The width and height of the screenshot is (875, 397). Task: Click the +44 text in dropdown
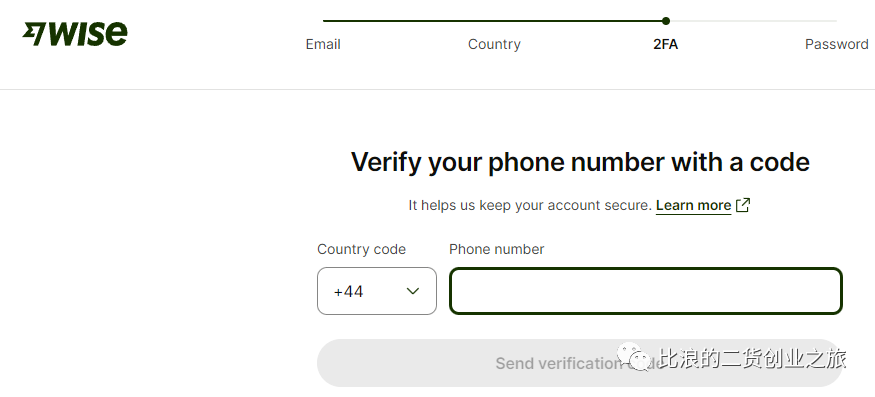click(348, 291)
